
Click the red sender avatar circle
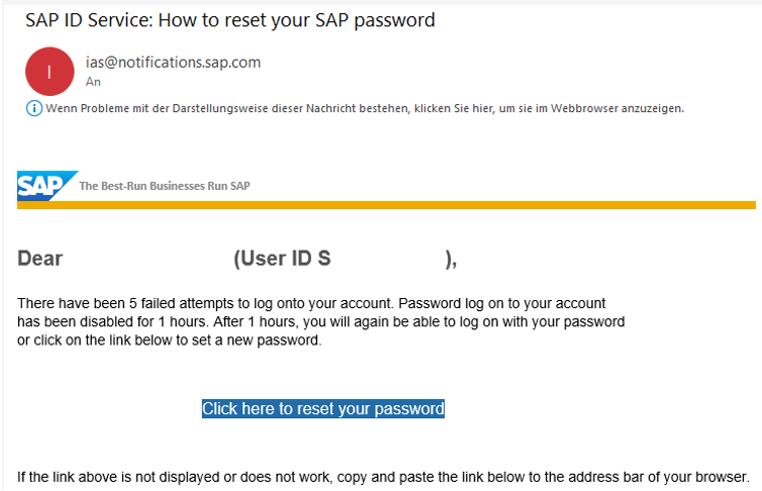click(50, 71)
